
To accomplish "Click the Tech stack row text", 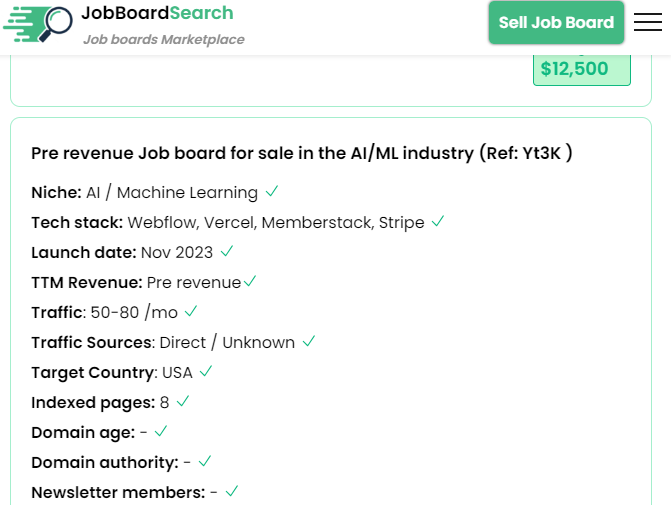I will coord(228,222).
